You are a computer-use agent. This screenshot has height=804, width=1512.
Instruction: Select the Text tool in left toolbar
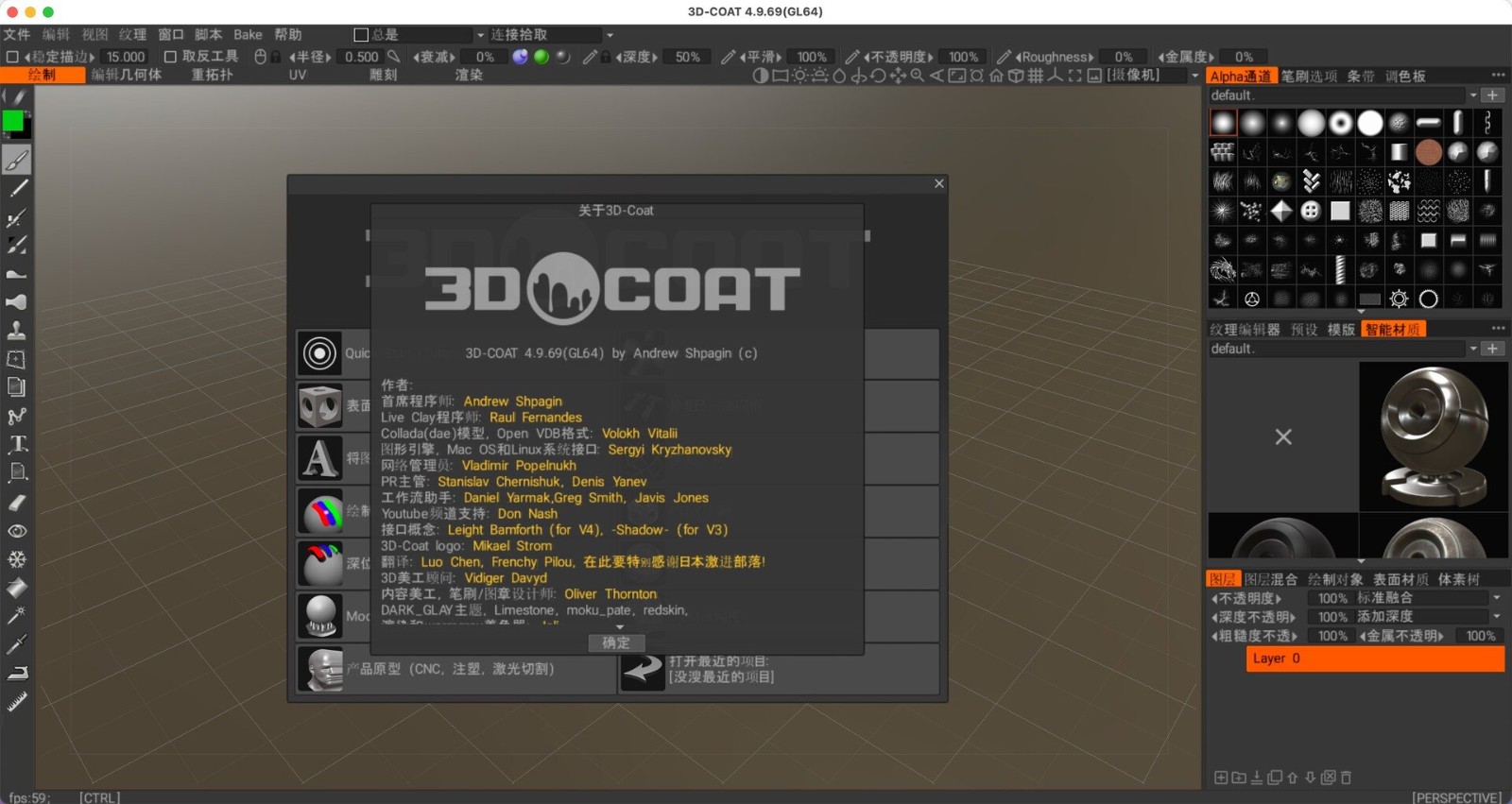coord(17,444)
